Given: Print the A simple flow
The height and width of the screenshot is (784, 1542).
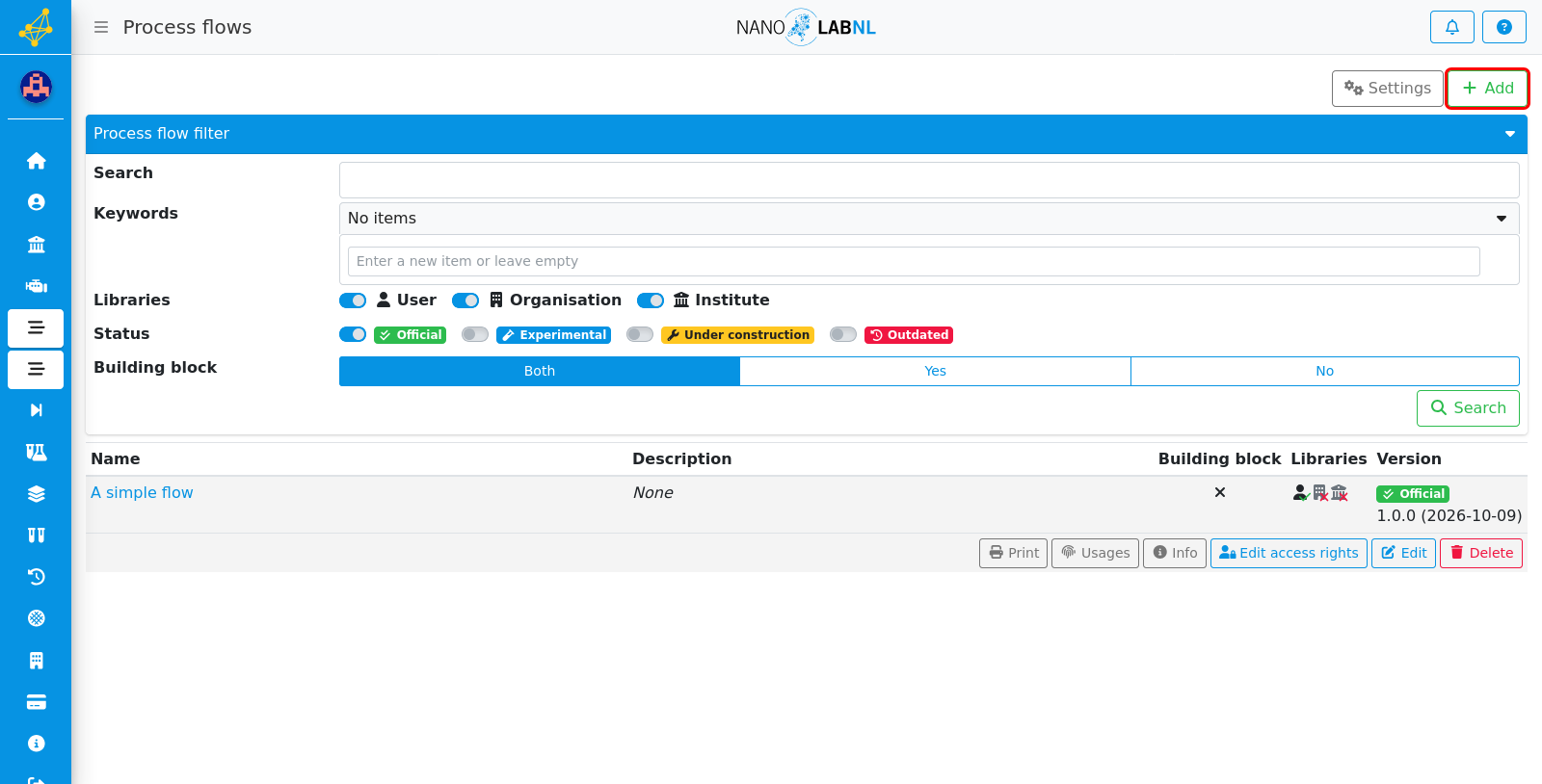Looking at the screenshot, I should pyautogui.click(x=1013, y=553).
